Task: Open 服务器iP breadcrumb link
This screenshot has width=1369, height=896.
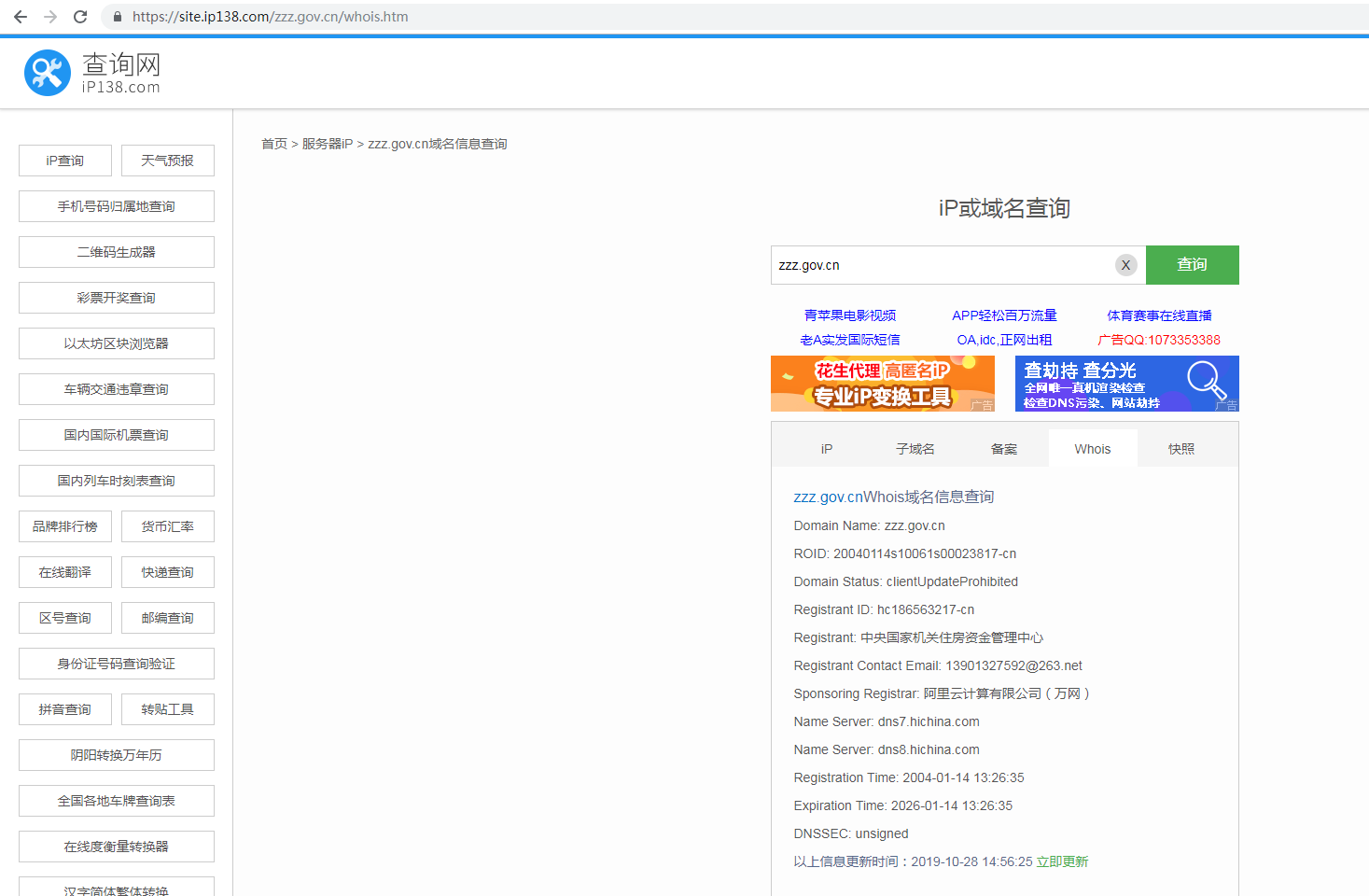Action: point(328,144)
